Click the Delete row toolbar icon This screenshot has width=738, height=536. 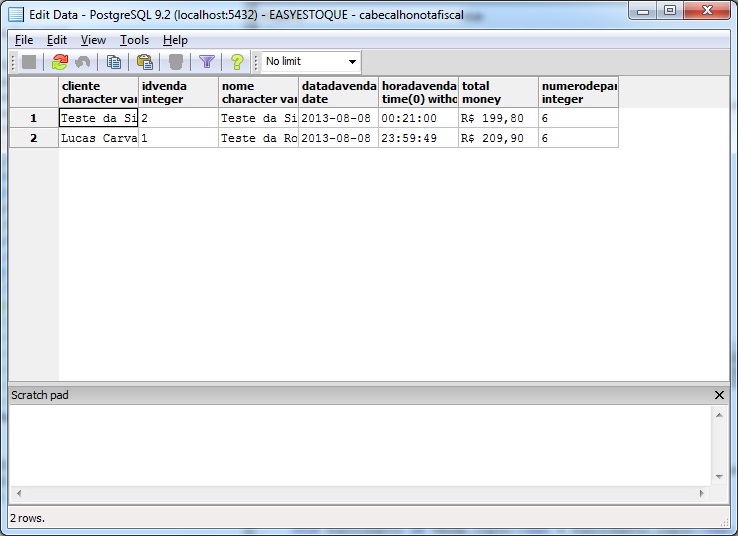pyautogui.click(x=176, y=62)
